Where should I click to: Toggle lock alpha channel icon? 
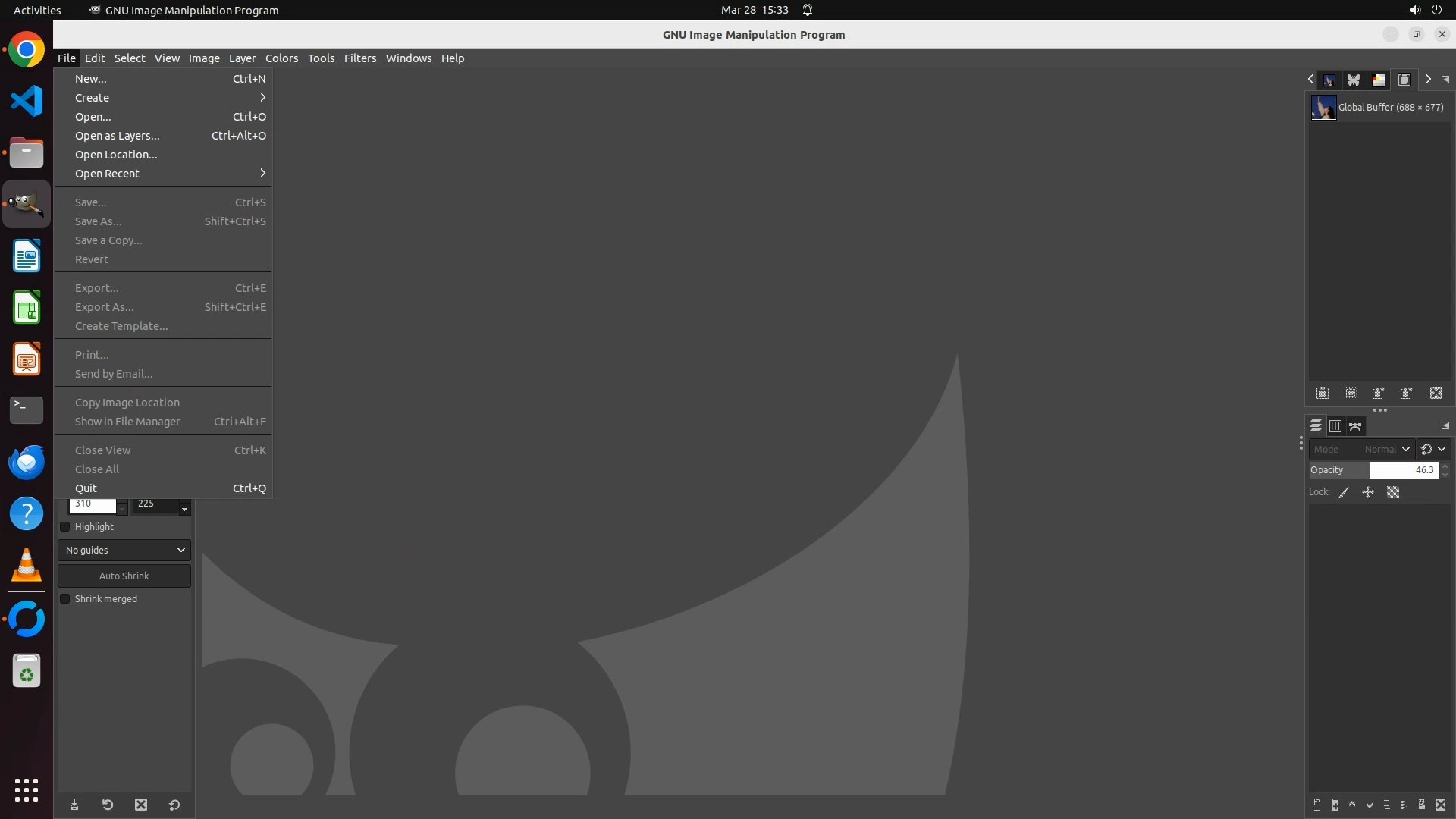tap(1392, 492)
